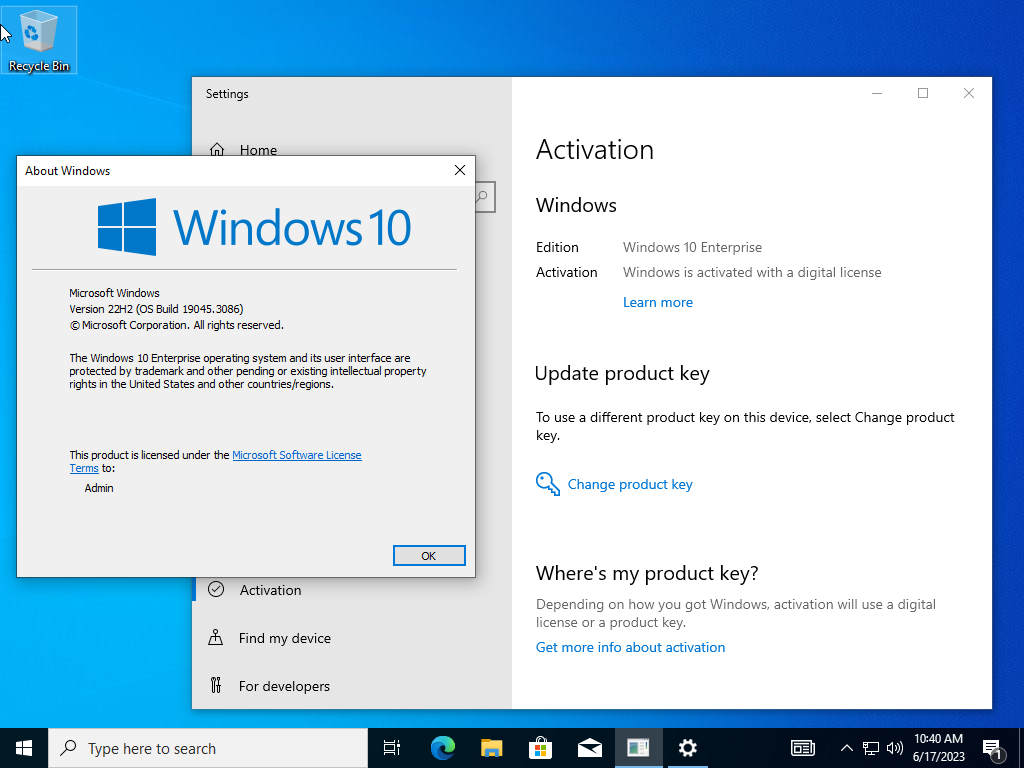This screenshot has height=768, width=1024.
Task: Click the Windows 10 Enterprise edition value
Action: (x=692, y=248)
